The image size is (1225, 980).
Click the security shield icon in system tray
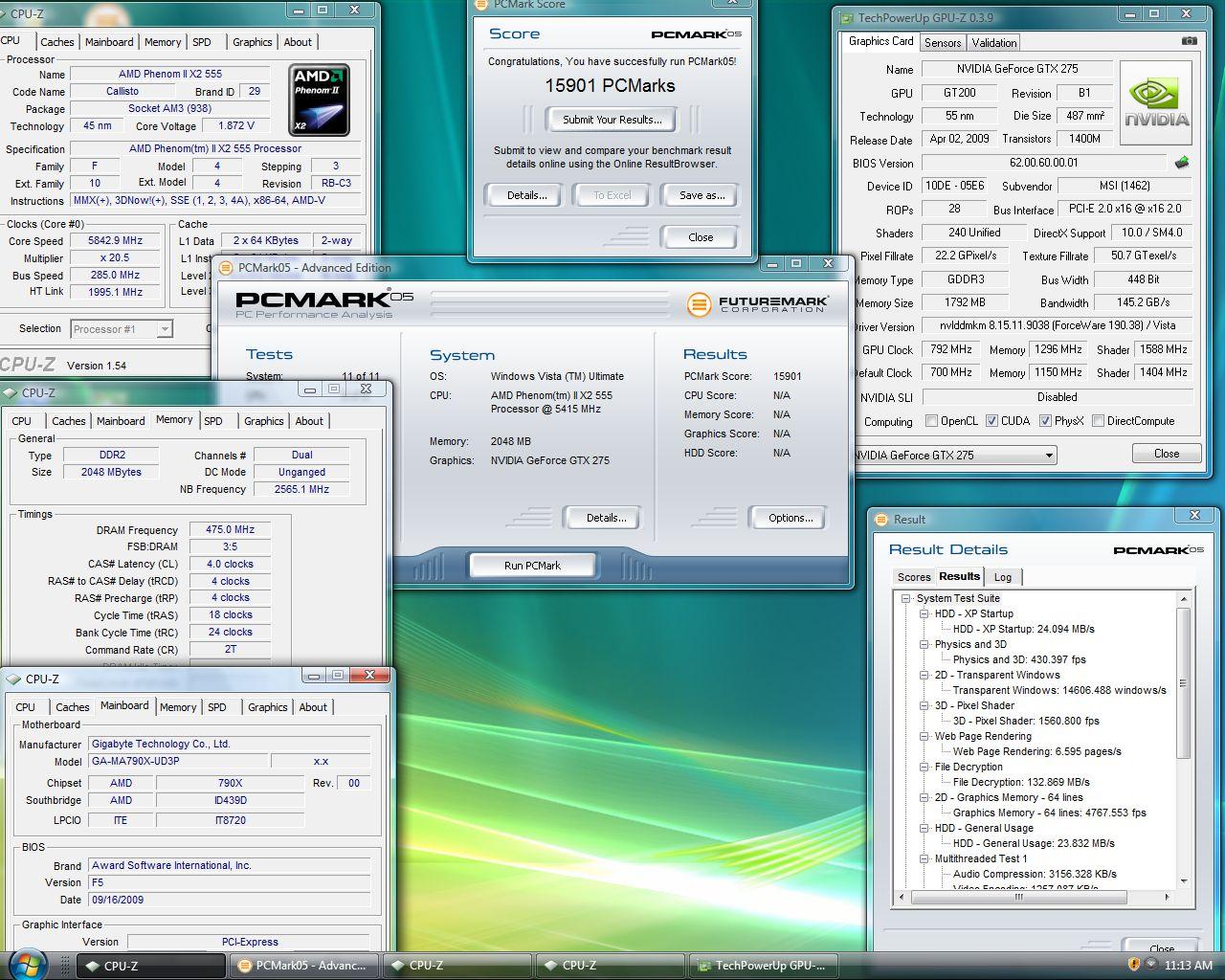point(1133,965)
